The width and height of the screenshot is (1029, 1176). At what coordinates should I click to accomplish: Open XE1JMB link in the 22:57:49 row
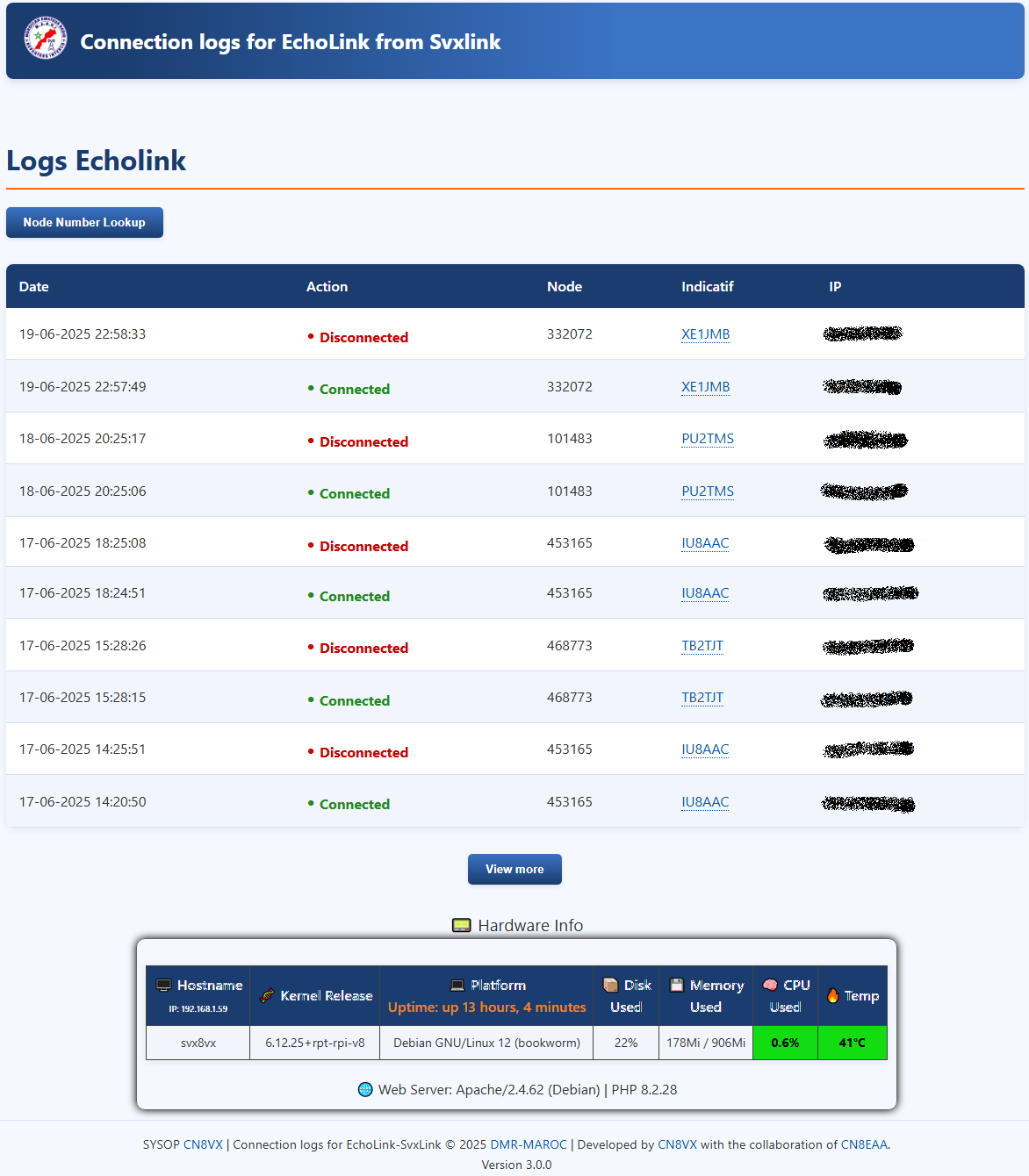click(706, 387)
